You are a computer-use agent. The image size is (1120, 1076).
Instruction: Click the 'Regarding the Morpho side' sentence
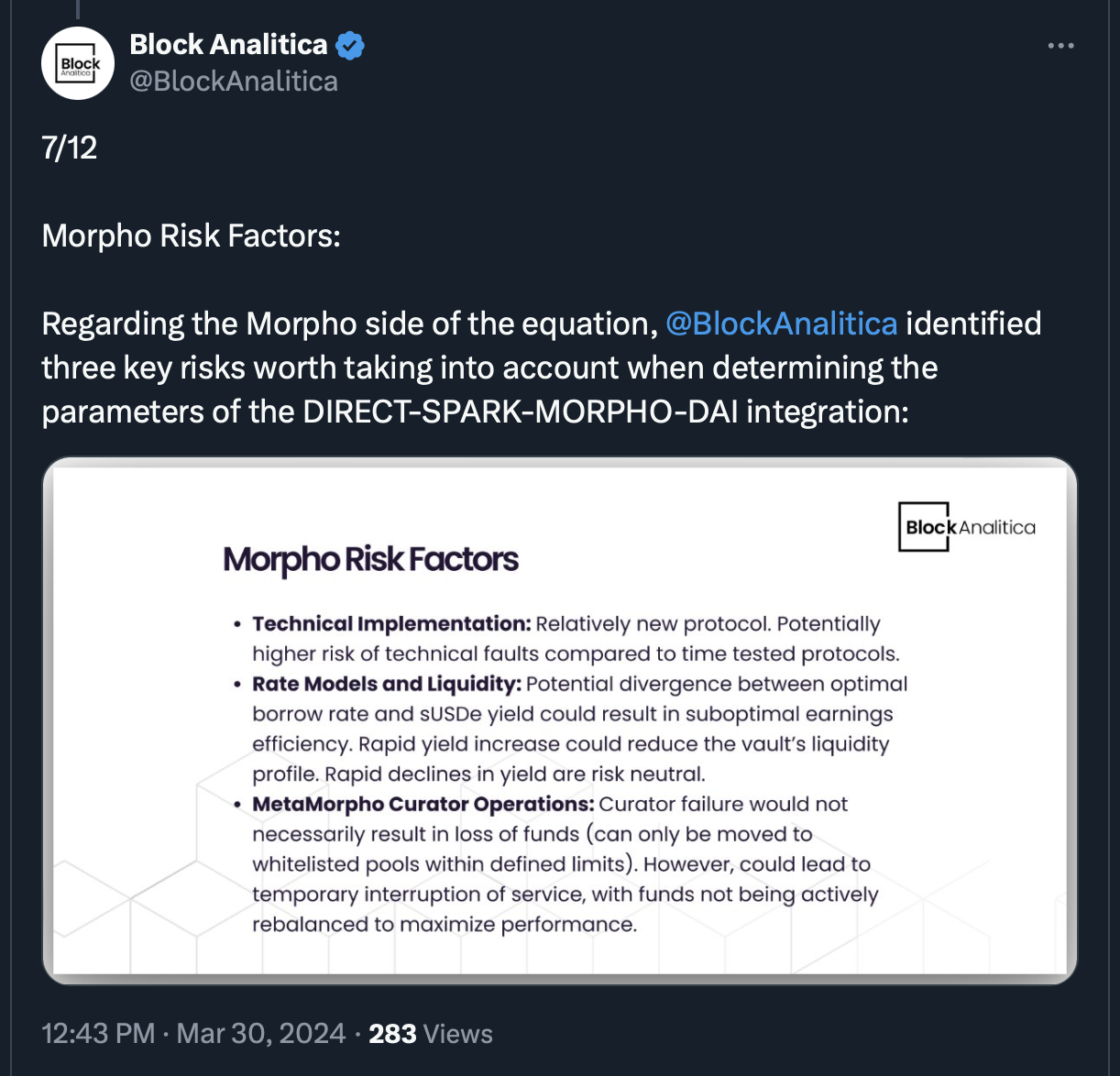pos(542,368)
